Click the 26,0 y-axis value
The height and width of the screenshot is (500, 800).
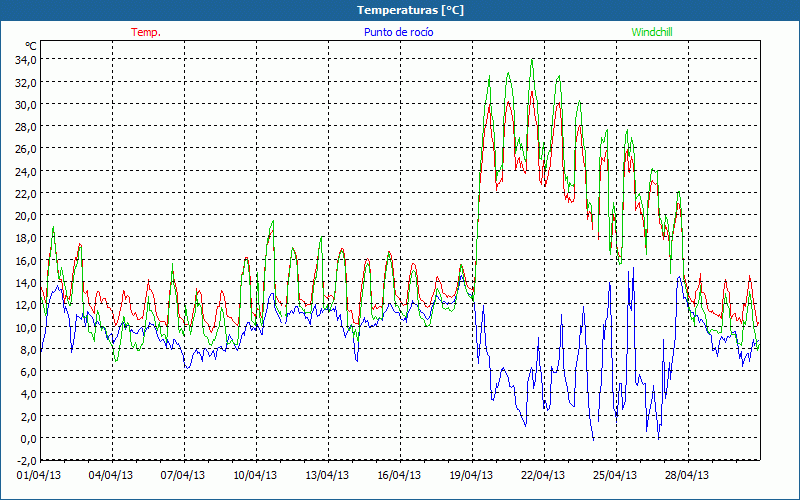pyautogui.click(x=26, y=149)
